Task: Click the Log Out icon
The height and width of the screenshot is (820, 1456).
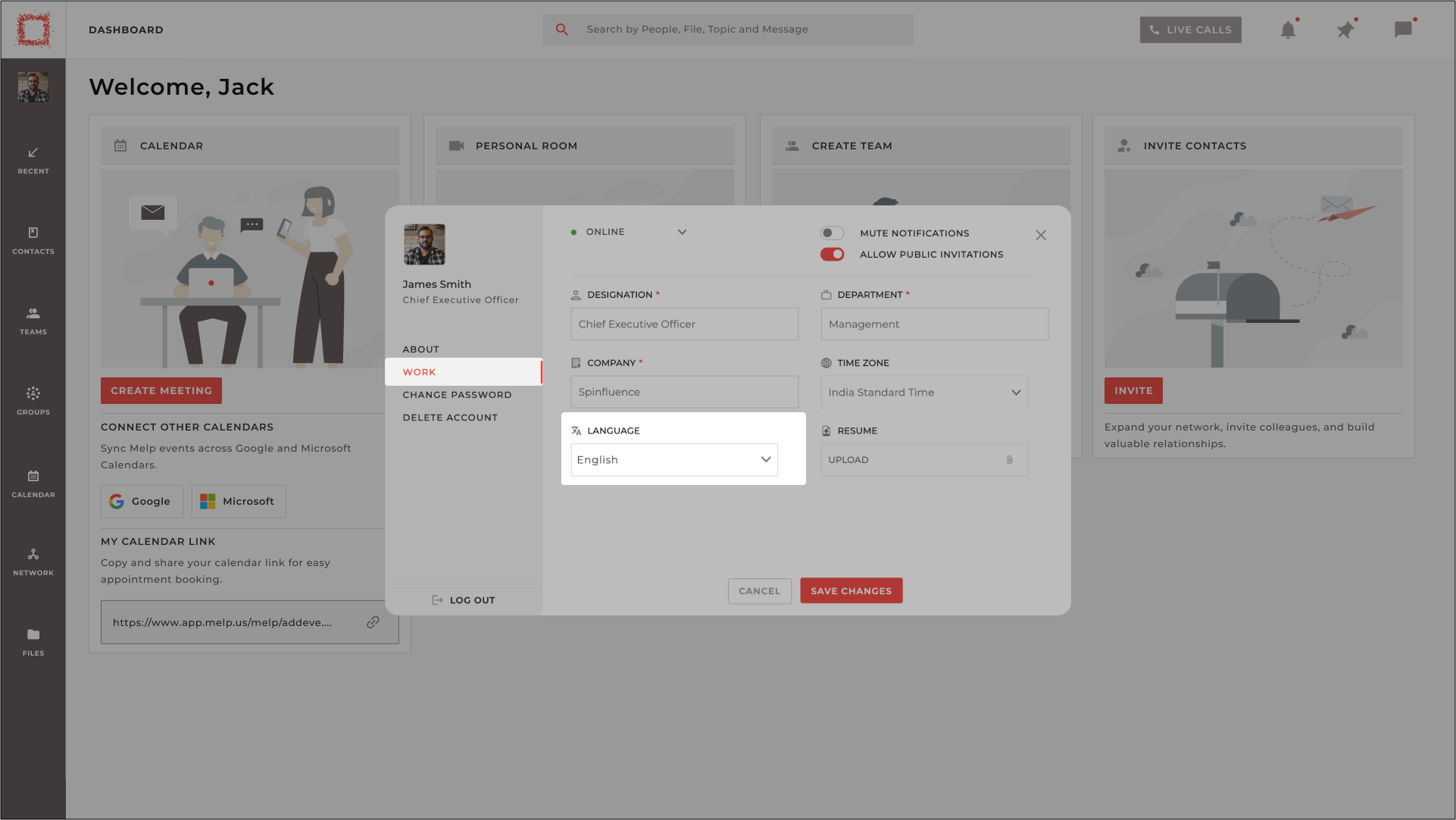Action: [437, 600]
